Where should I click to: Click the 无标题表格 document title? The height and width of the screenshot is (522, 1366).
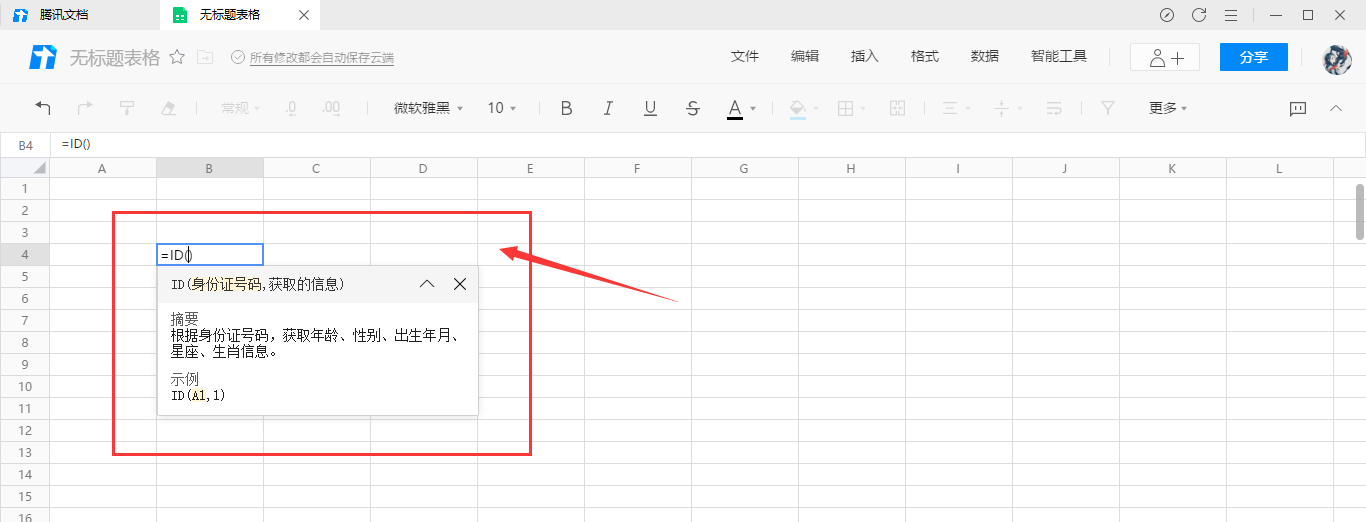114,57
